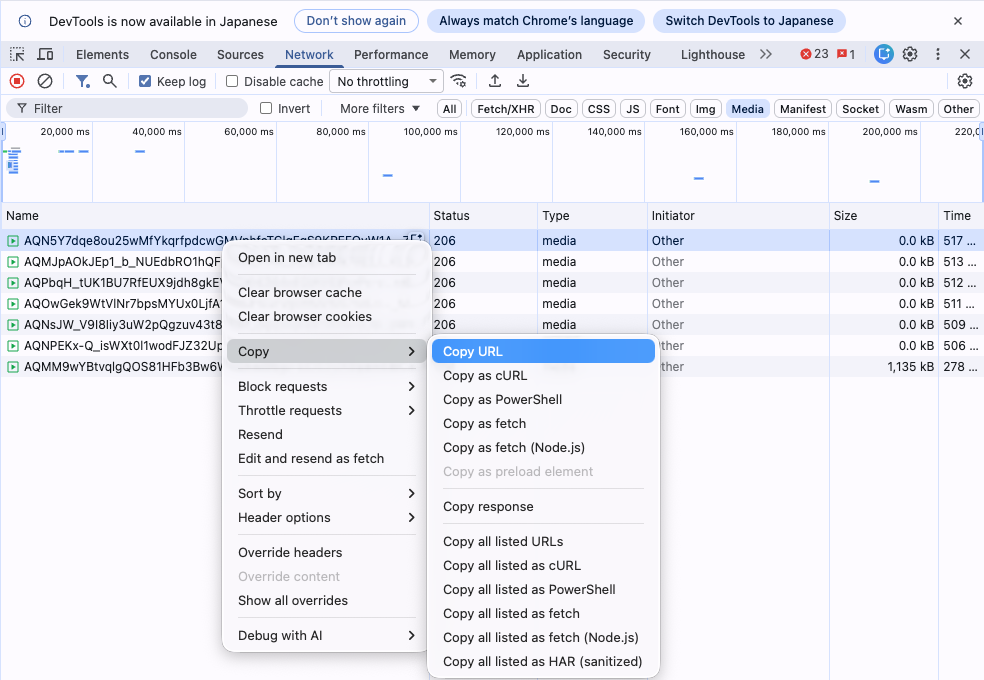Choose Copy URL from the submenu
Image resolution: width=984 pixels, height=680 pixels.
pyautogui.click(x=543, y=351)
